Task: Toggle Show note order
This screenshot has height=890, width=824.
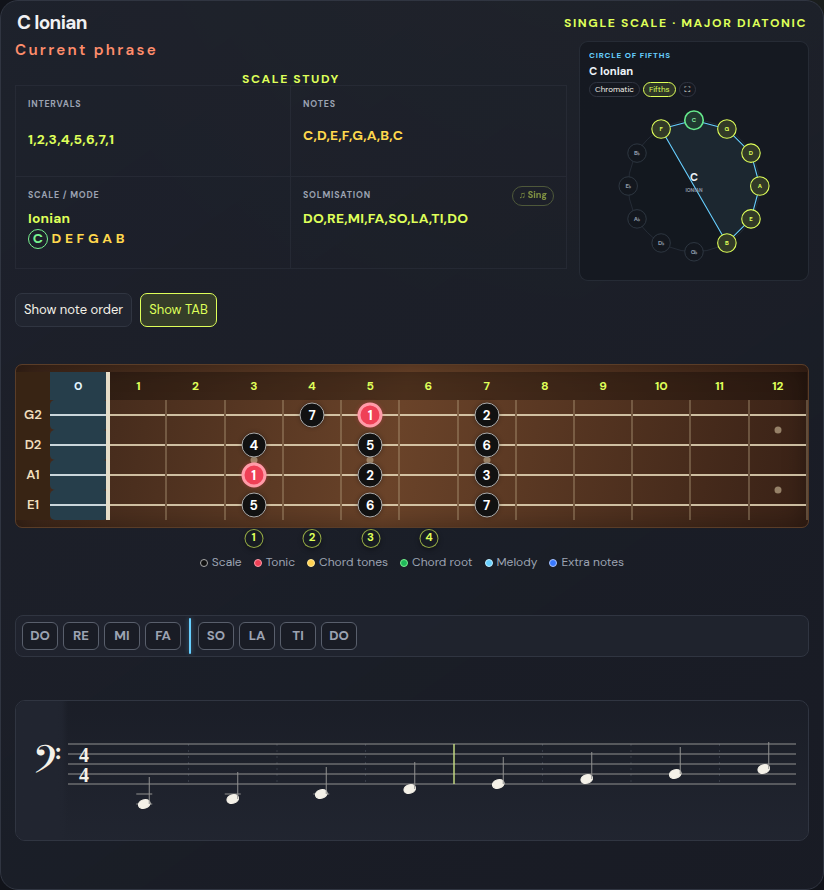Action: tap(73, 310)
